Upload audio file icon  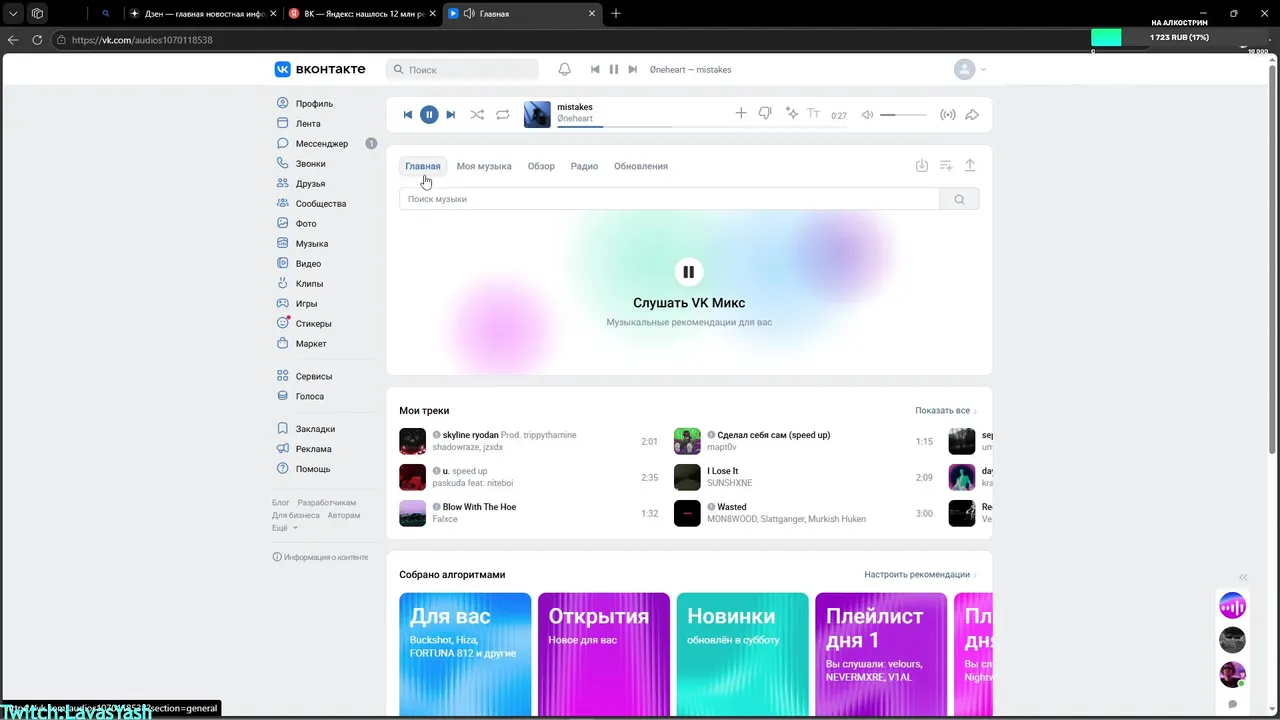970,166
